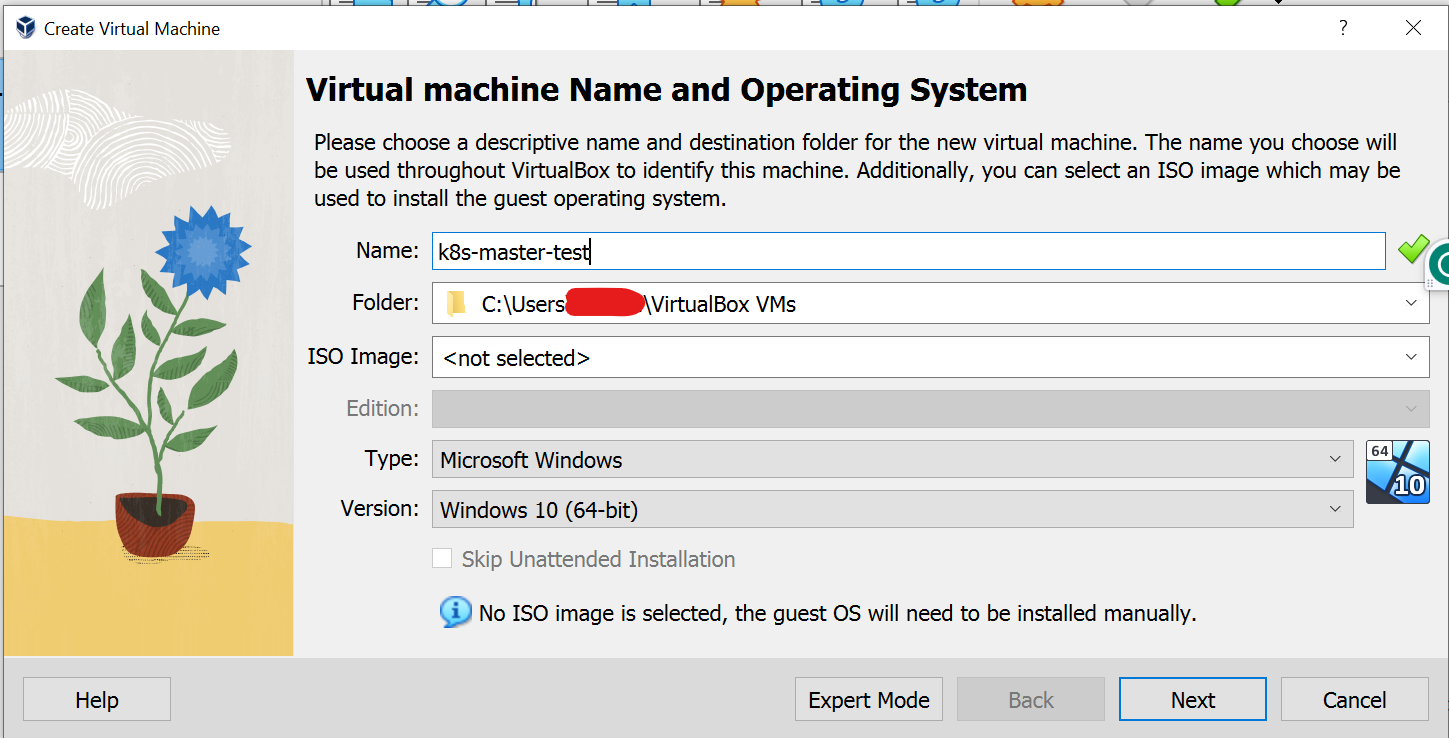1449x738 pixels.
Task: Click the Windows 10 64-bit OS icon
Action: pyautogui.click(x=1397, y=471)
